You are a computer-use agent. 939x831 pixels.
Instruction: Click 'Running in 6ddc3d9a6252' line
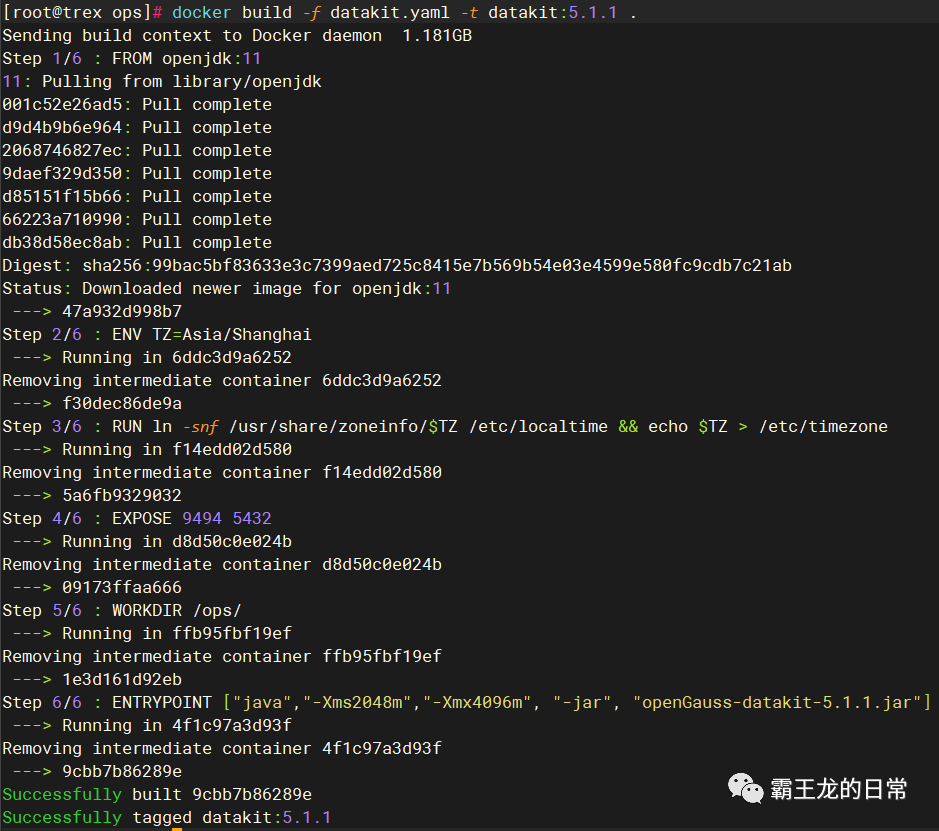[152, 357]
